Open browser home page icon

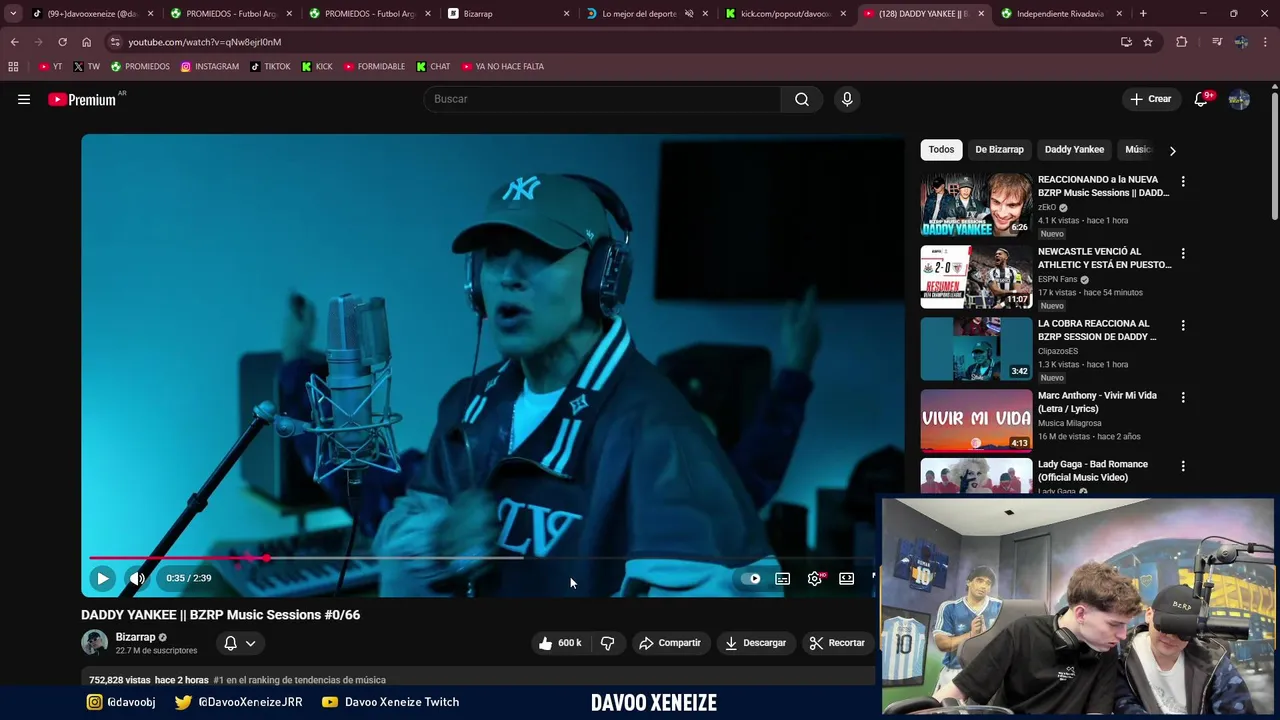pyautogui.click(x=86, y=42)
